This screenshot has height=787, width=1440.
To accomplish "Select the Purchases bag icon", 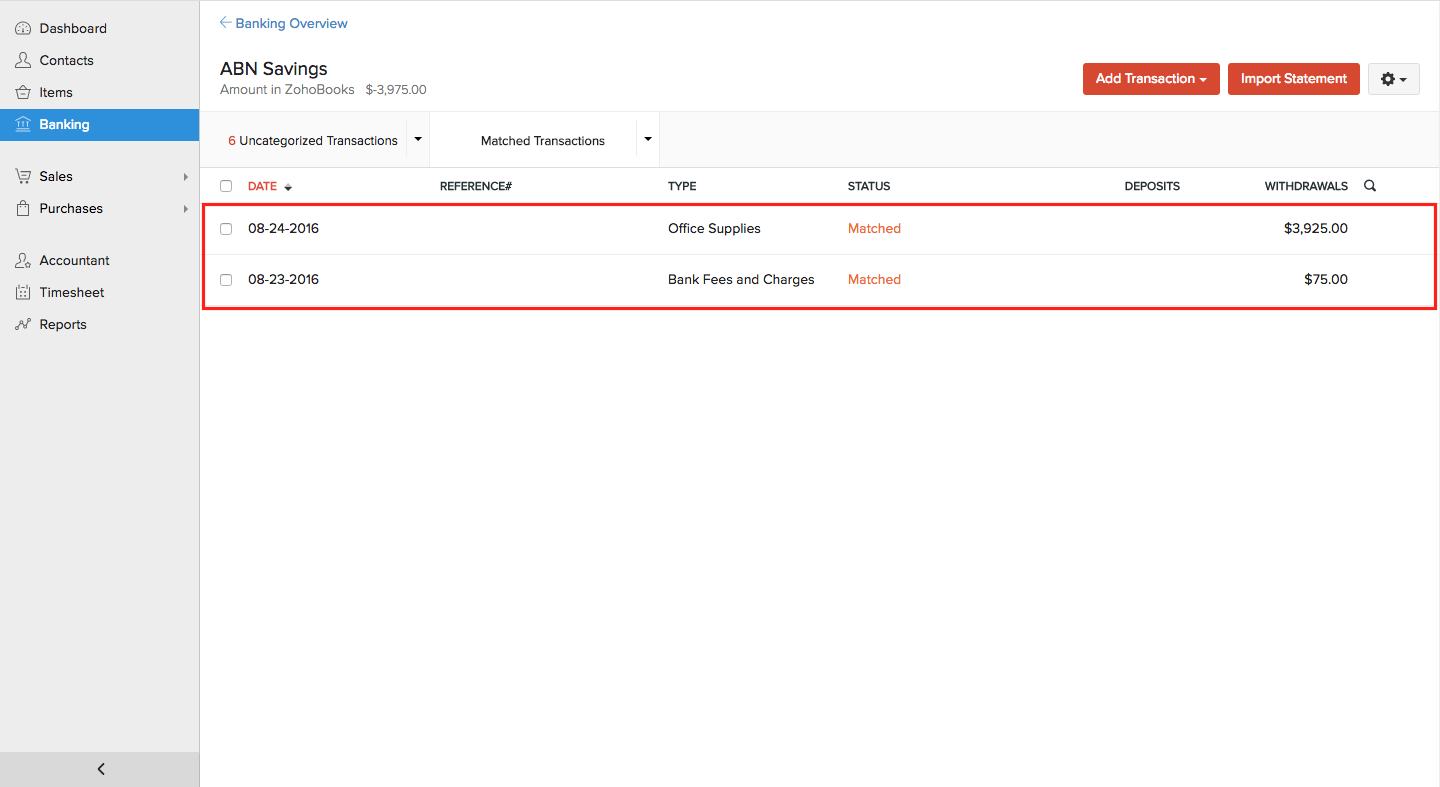I will click(22, 208).
